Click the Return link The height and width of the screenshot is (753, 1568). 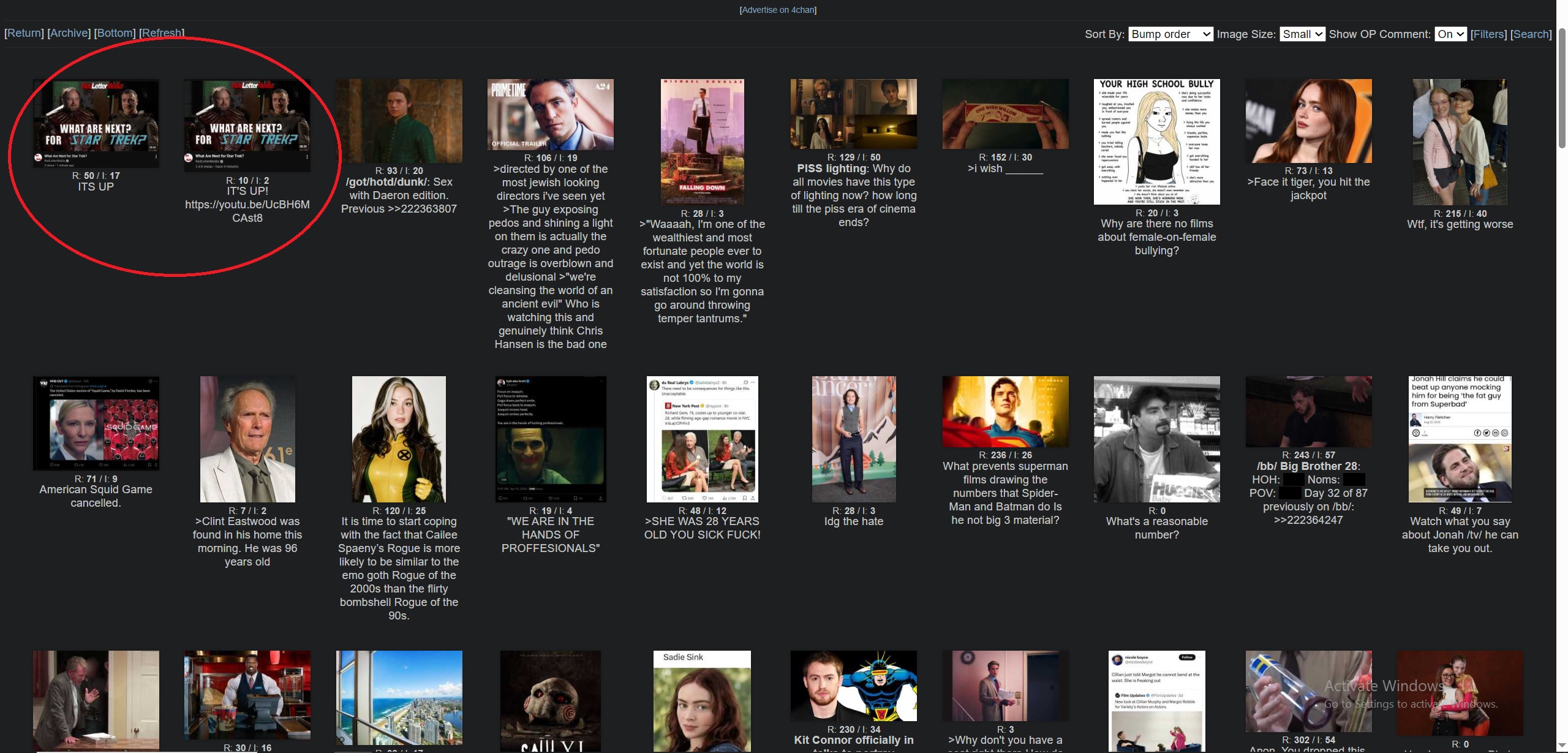(x=24, y=33)
